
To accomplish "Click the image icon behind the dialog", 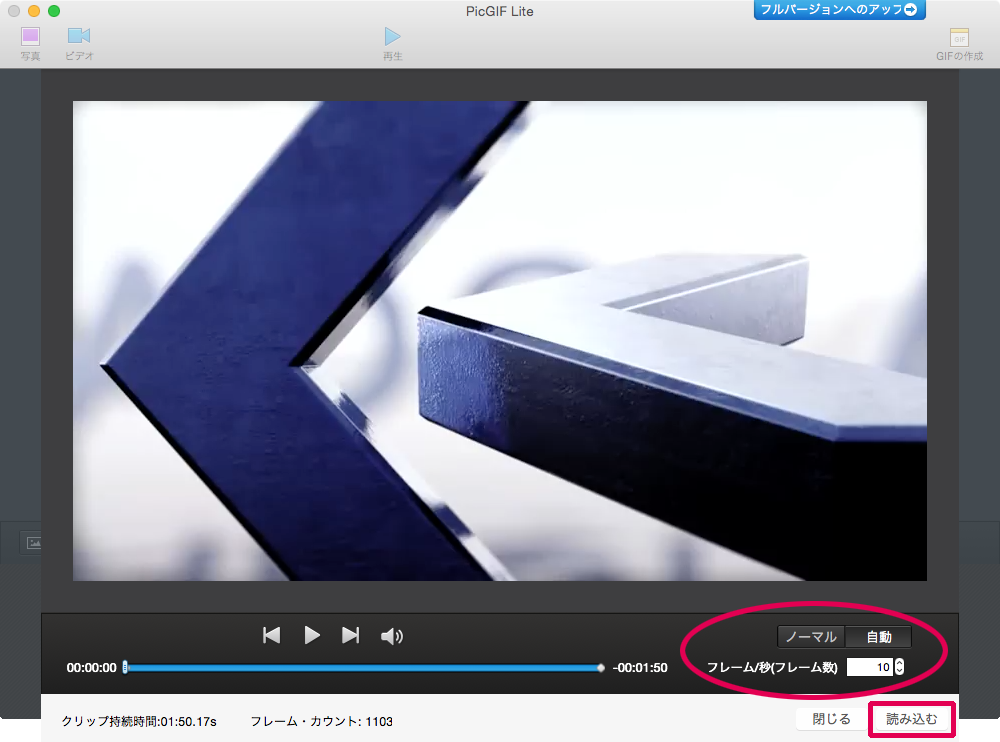I will (x=32, y=543).
